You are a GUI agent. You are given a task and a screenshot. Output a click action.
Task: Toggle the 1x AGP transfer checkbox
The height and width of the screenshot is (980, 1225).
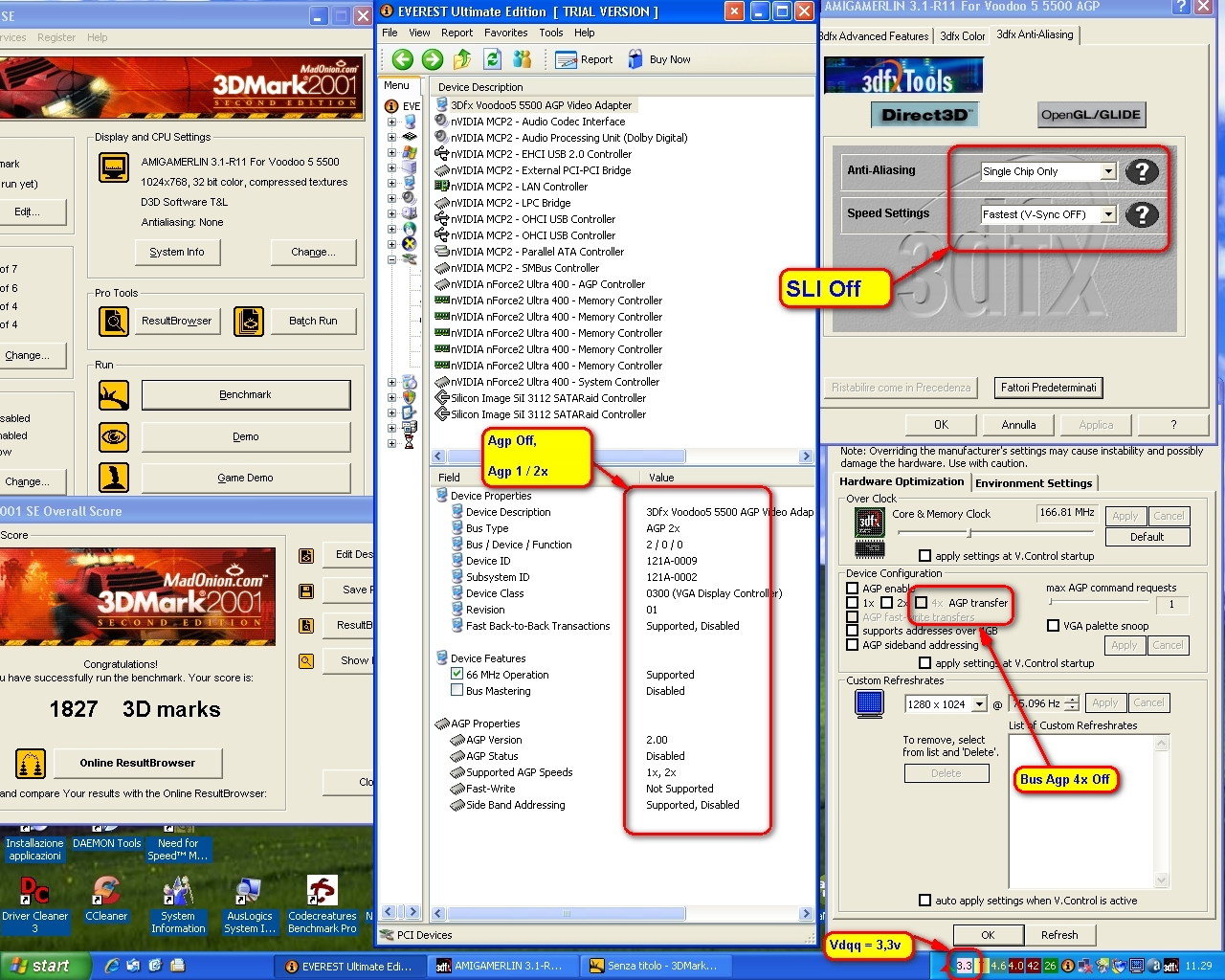(852, 603)
